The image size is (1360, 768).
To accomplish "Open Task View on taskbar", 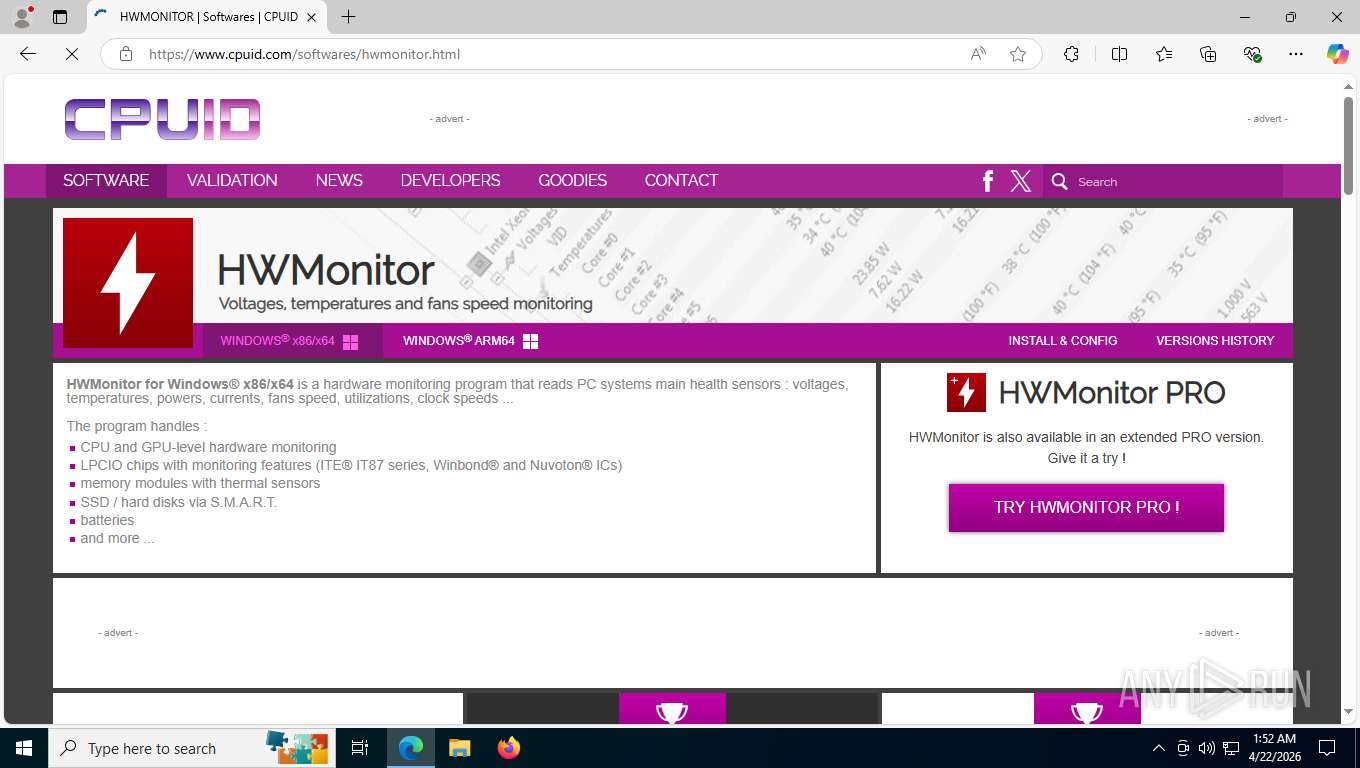I will (360, 748).
